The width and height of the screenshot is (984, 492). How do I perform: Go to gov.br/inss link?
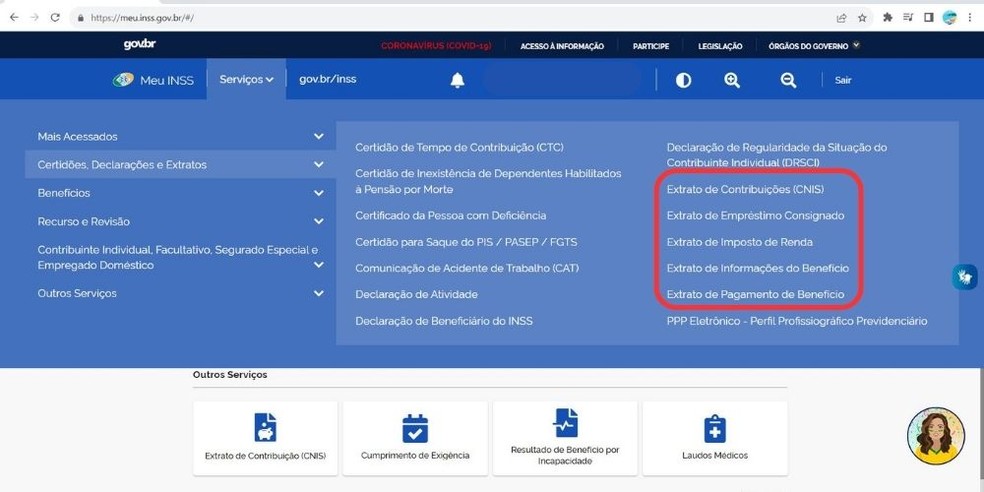click(328, 79)
